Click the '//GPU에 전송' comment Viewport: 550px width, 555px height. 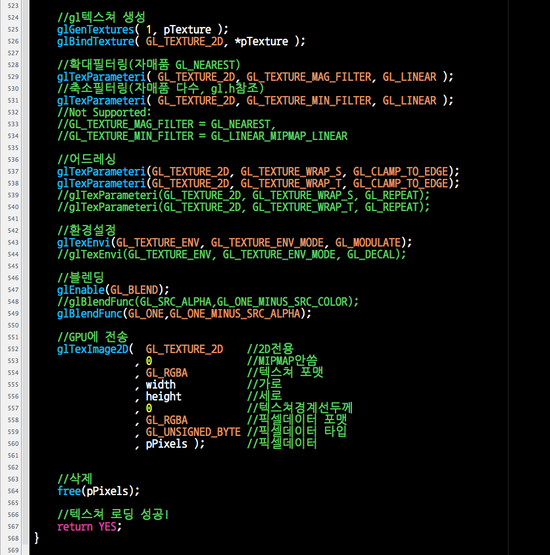click(92, 337)
